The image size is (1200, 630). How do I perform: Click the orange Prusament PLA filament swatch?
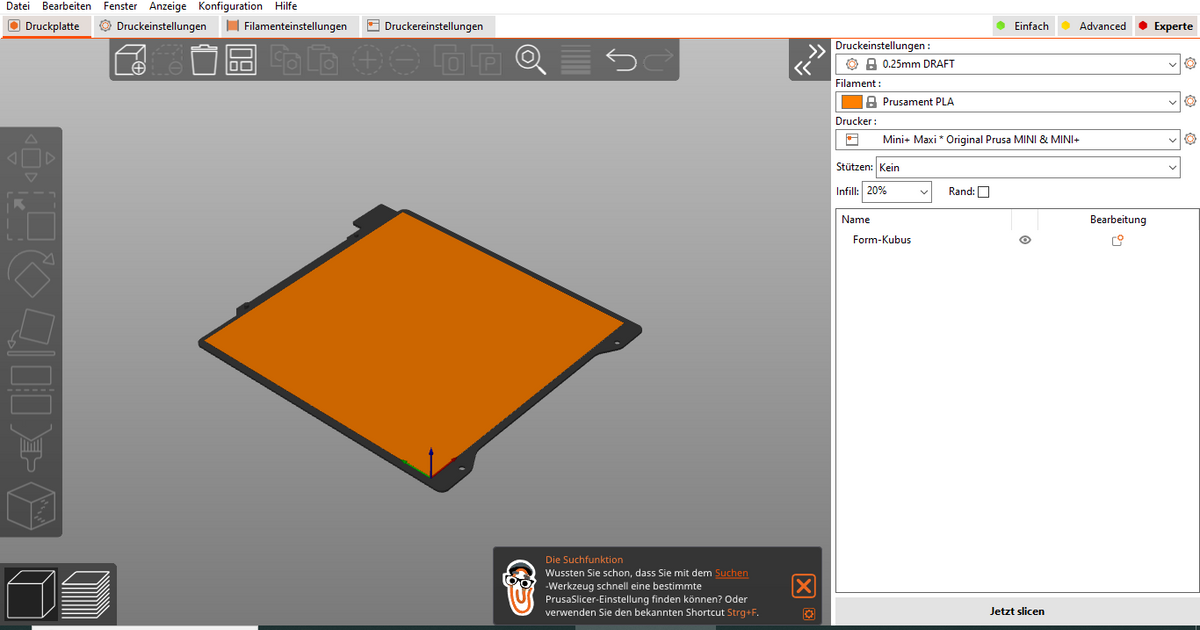click(x=851, y=101)
